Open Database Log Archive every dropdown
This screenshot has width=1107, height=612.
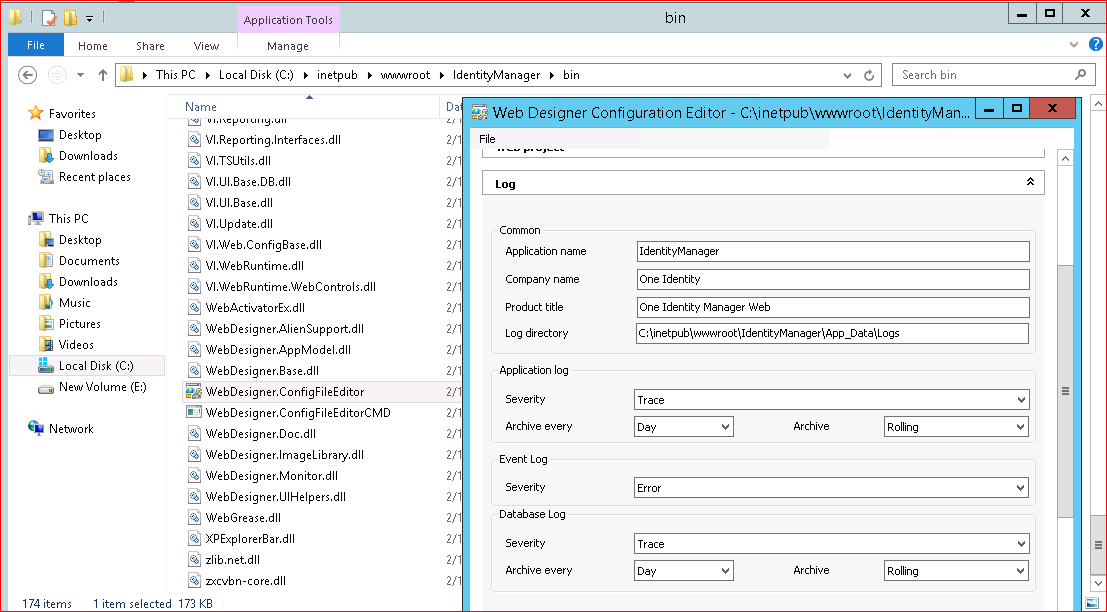pos(725,571)
